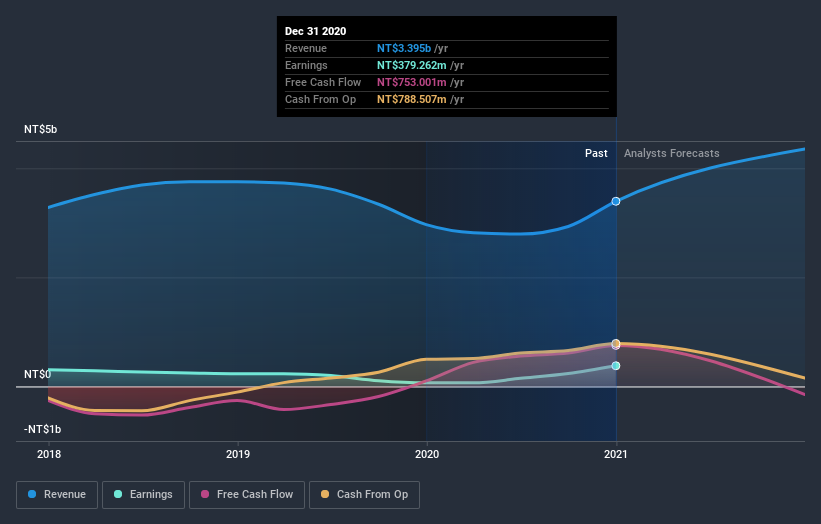Click the -NT$1b y-axis label

(x=42, y=429)
